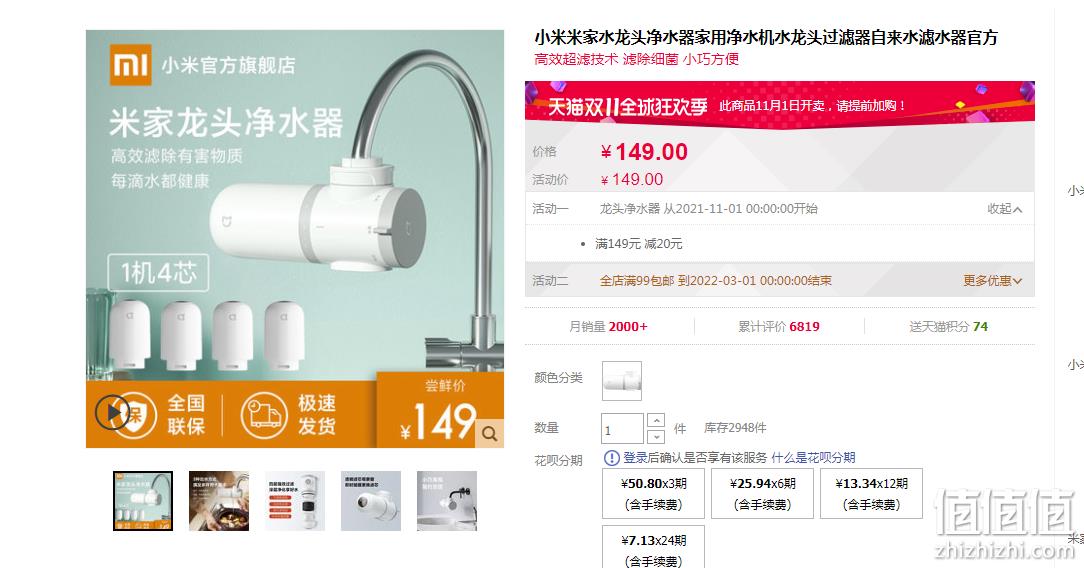Click the quantity input field
The image size is (1084, 568).
click(622, 428)
